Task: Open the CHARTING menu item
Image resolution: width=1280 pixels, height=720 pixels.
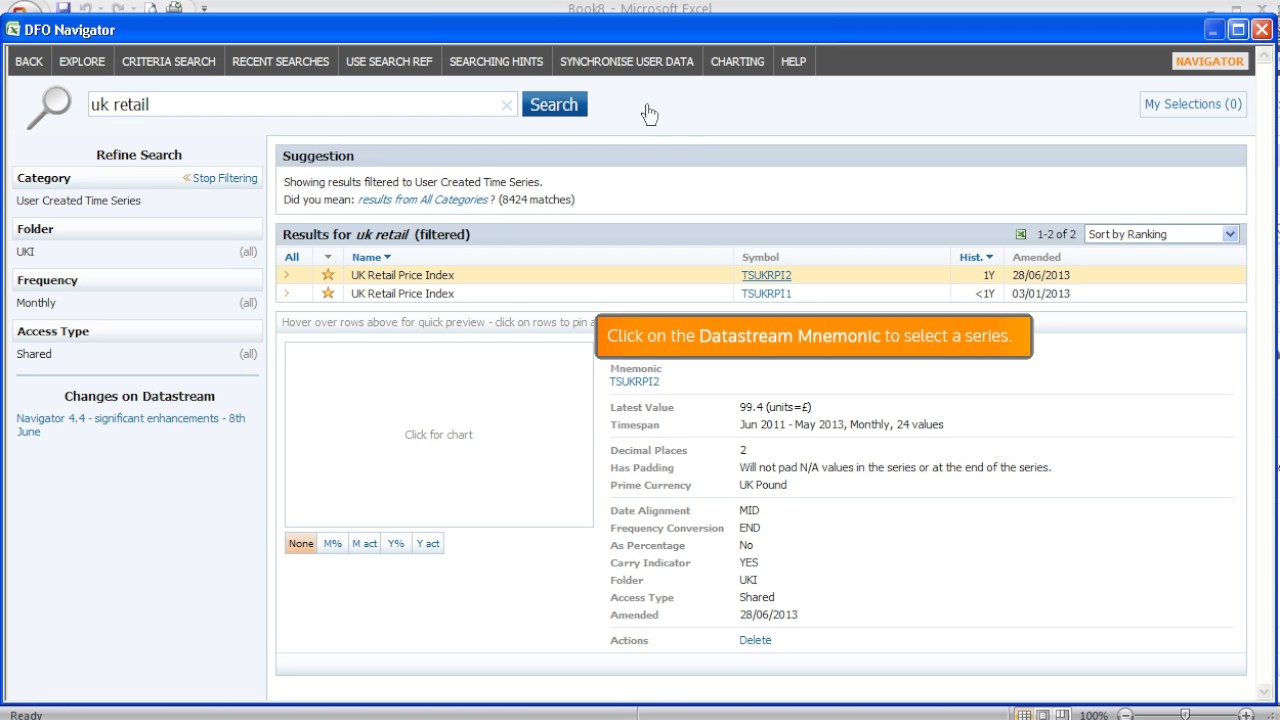Action: [738, 61]
